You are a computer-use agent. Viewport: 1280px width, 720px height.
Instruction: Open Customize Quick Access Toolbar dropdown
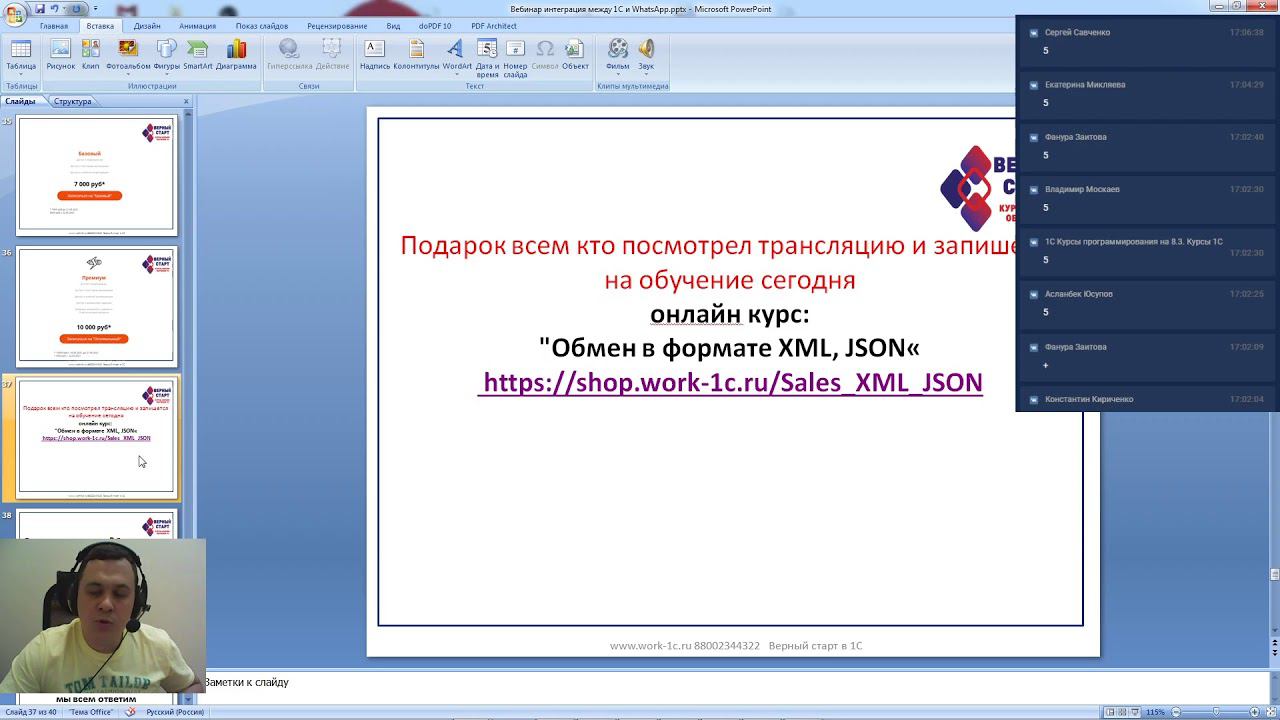click(95, 9)
